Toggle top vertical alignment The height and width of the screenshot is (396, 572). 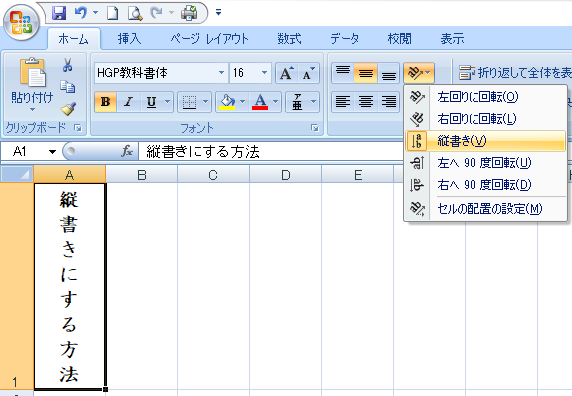pos(343,73)
